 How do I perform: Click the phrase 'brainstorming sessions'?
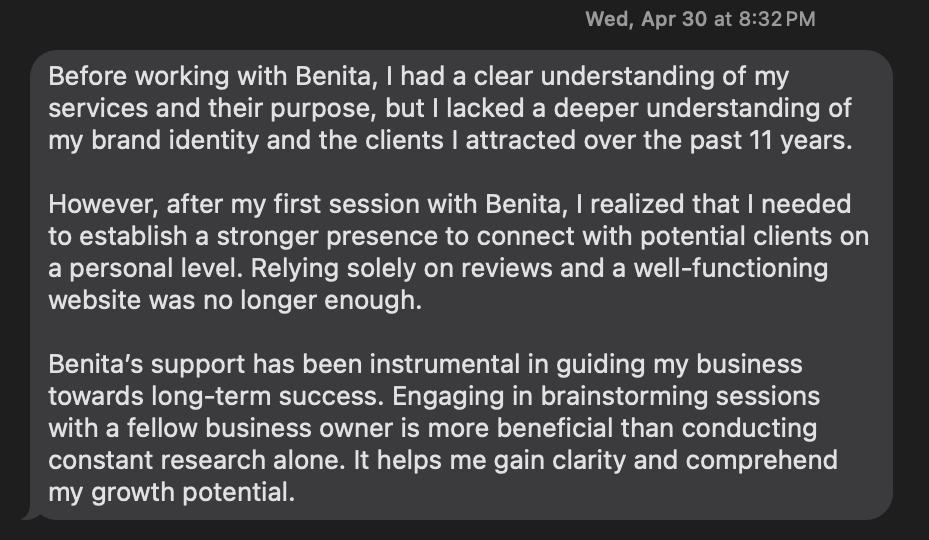pos(680,397)
